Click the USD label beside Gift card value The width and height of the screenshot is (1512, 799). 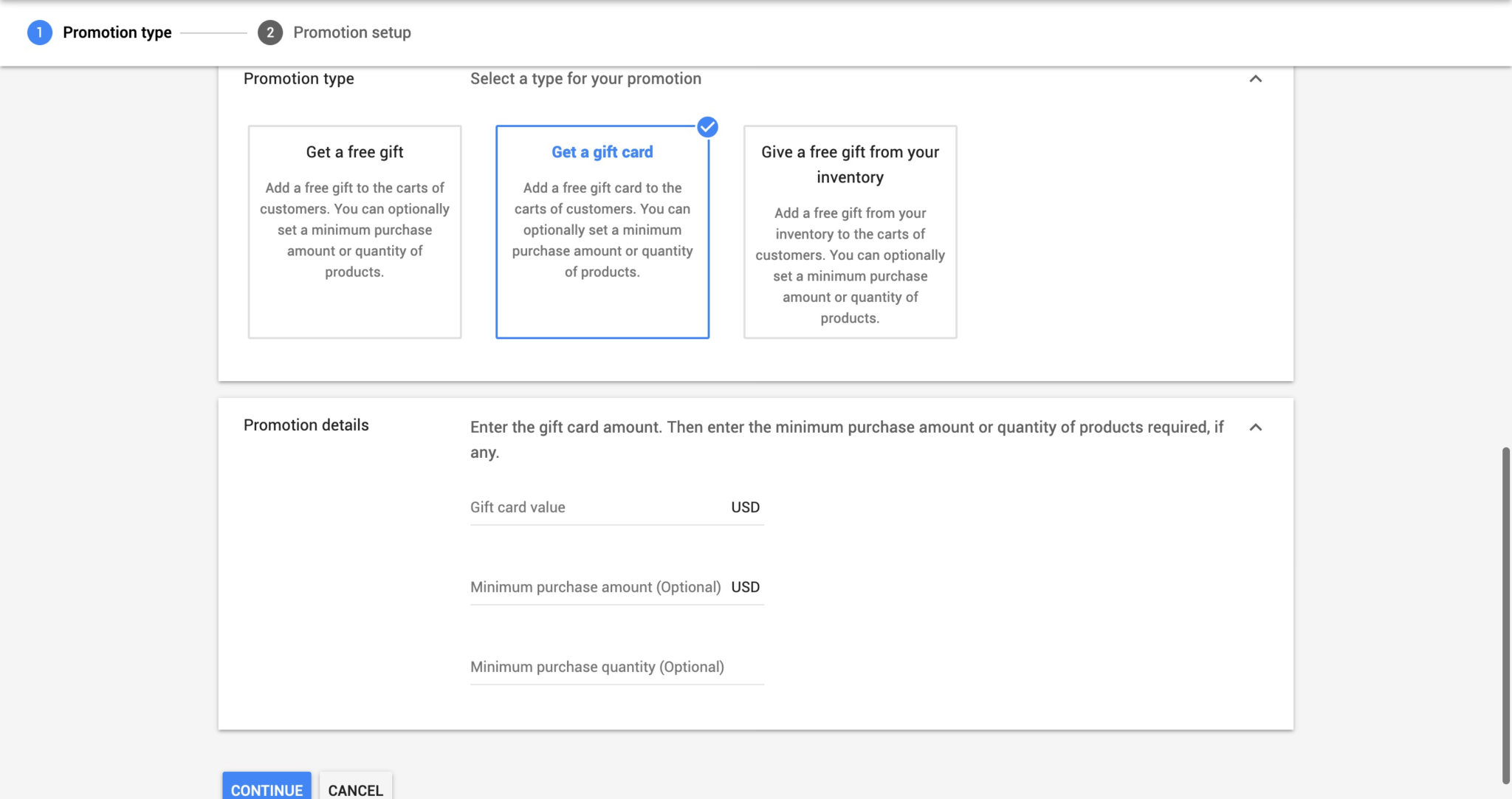746,507
